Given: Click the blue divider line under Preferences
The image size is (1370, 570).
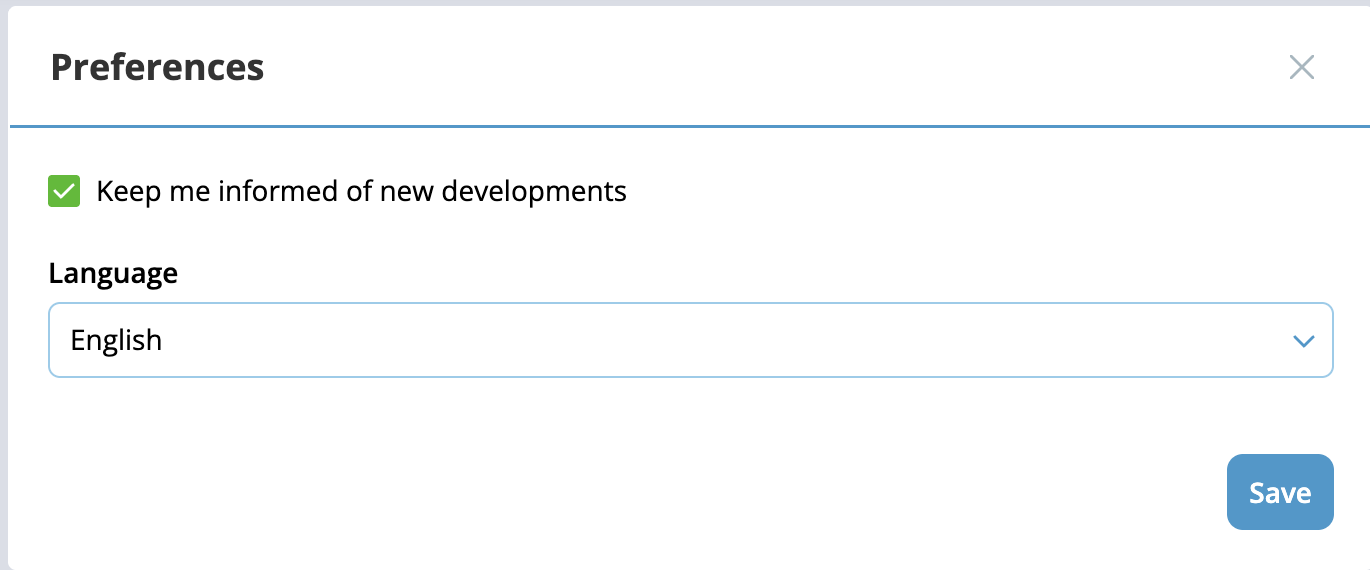Looking at the screenshot, I should (690, 127).
